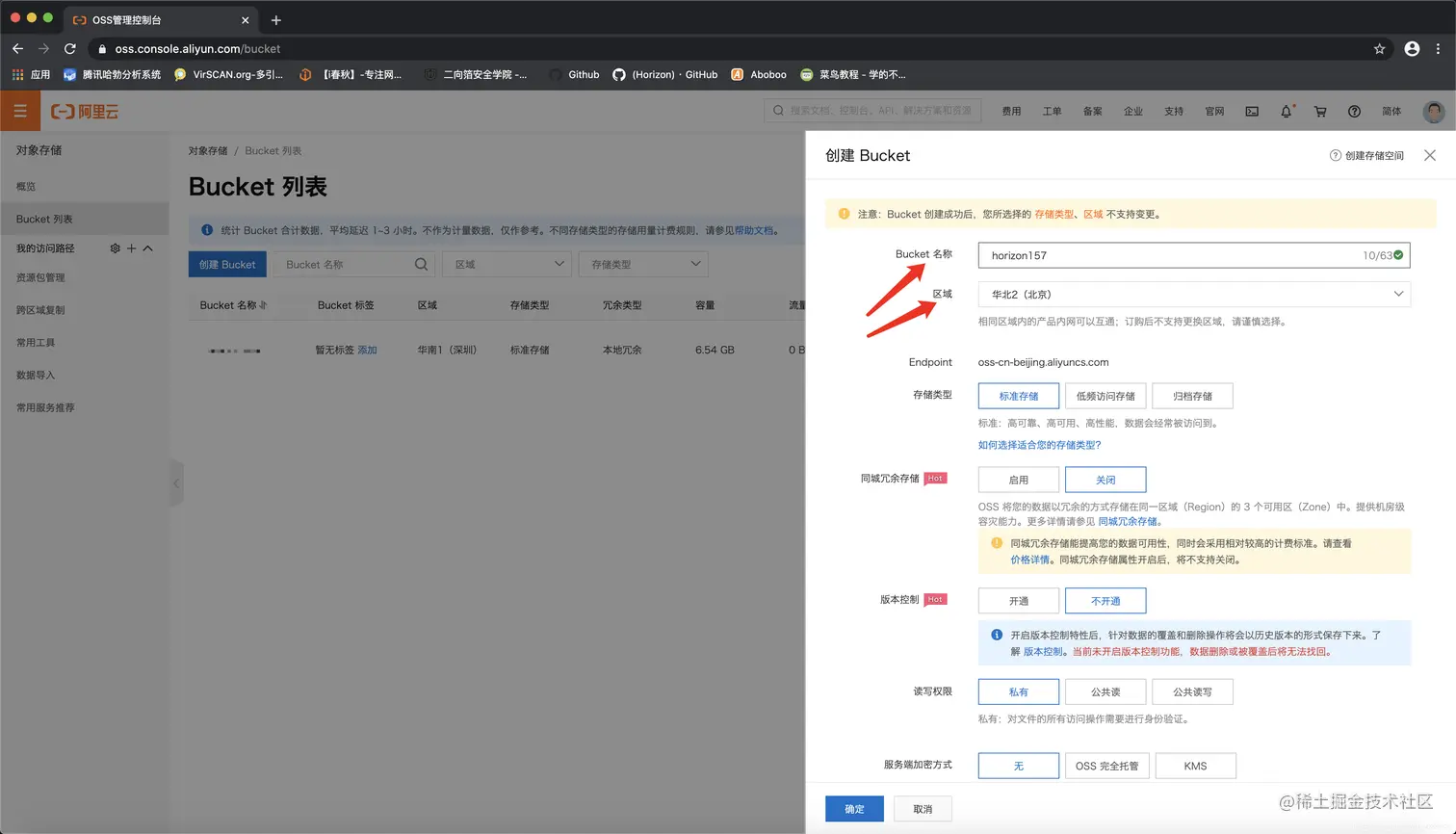Open the 存储类型 filter dropdown
Image resolution: width=1456 pixels, height=834 pixels.
coord(643,264)
